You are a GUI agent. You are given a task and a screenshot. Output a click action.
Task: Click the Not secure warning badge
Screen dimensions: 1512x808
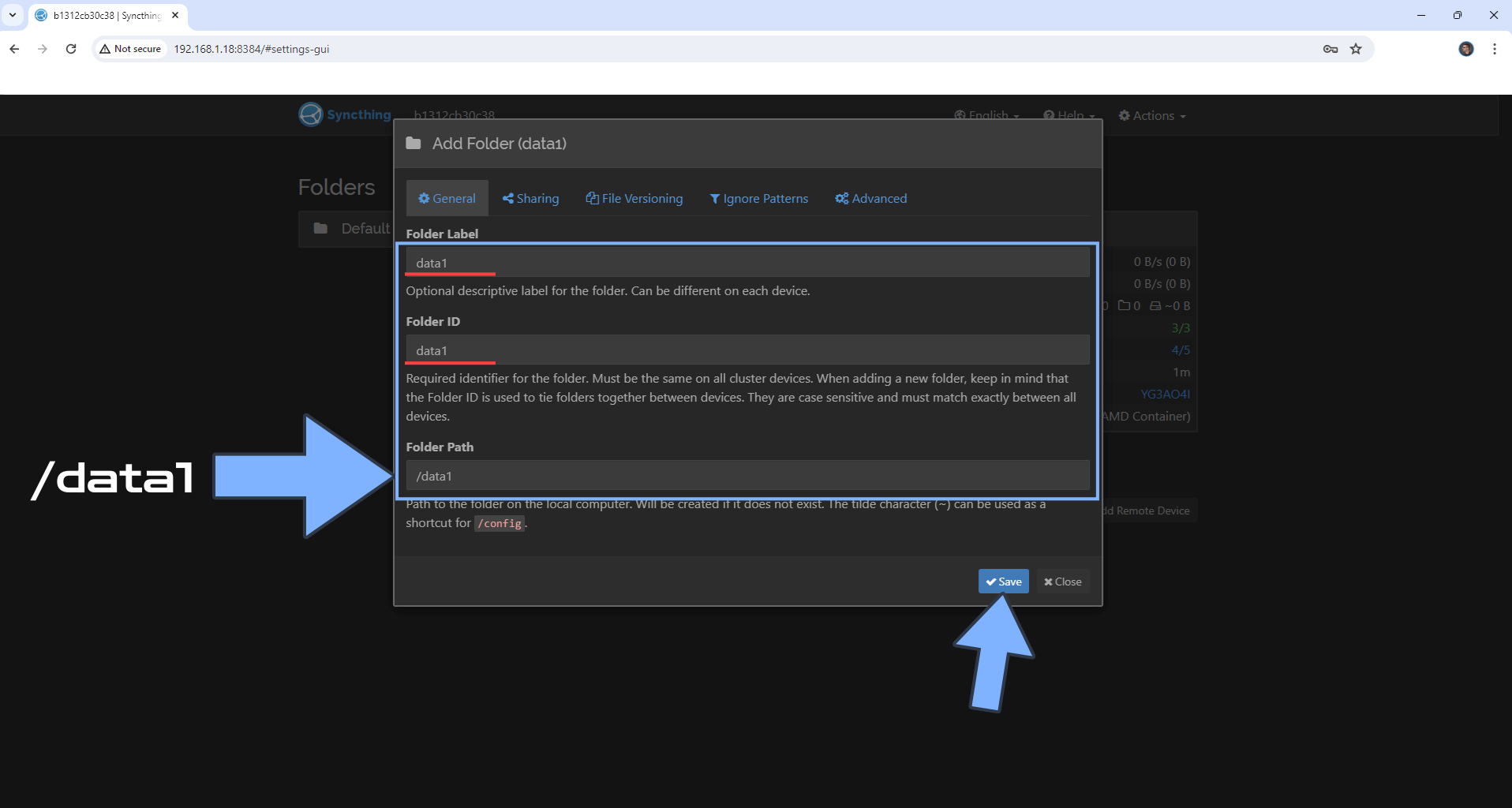click(x=131, y=49)
